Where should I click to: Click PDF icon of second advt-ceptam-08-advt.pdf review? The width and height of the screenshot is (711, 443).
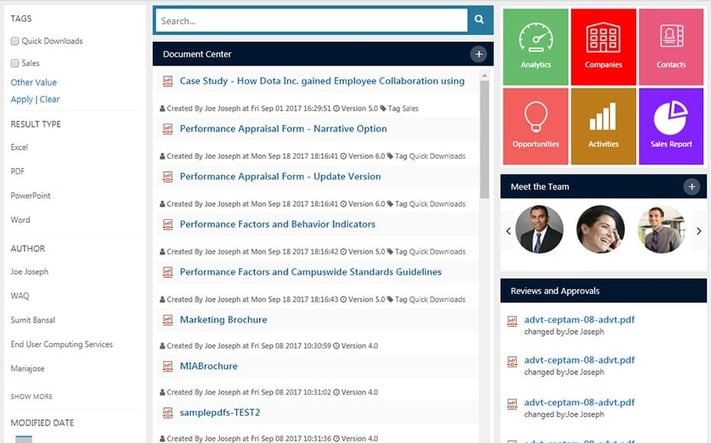(x=512, y=362)
